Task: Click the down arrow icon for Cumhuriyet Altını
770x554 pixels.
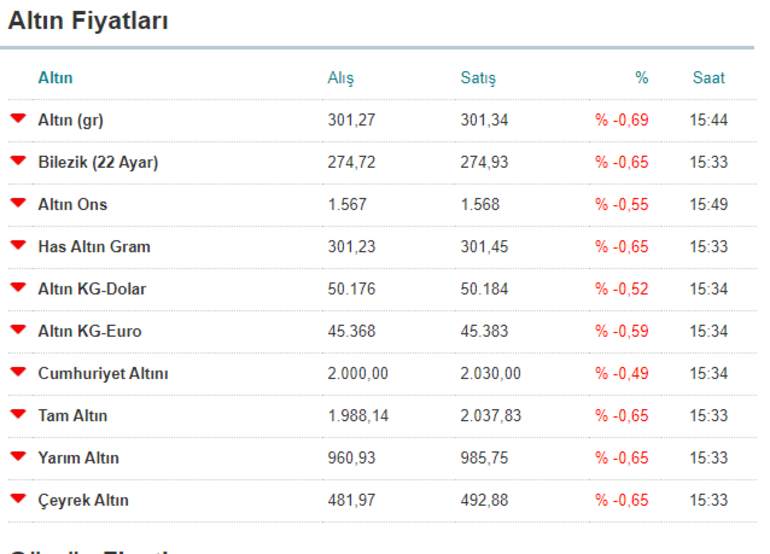Action: coord(18,372)
